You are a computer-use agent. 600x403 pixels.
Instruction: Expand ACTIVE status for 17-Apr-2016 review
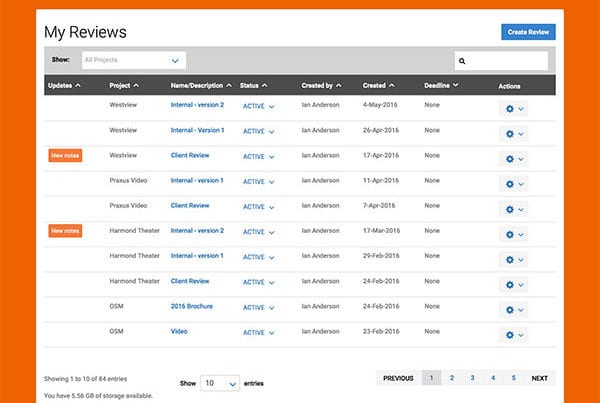259,157
